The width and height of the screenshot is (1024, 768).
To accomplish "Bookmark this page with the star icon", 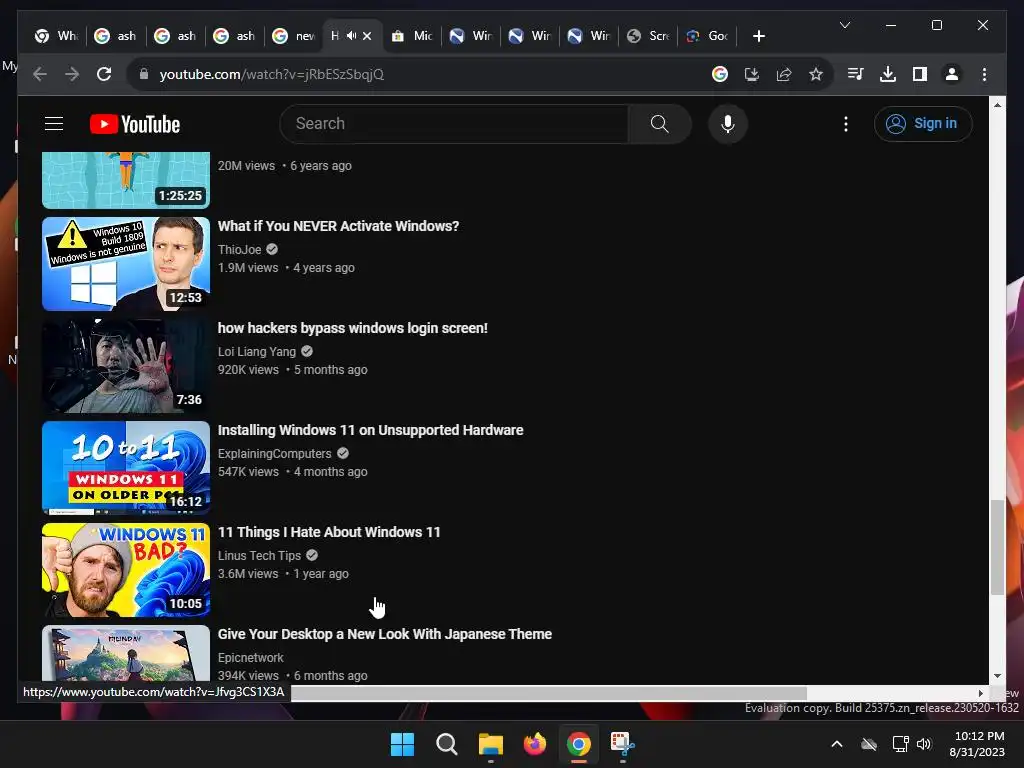I will tap(816, 74).
